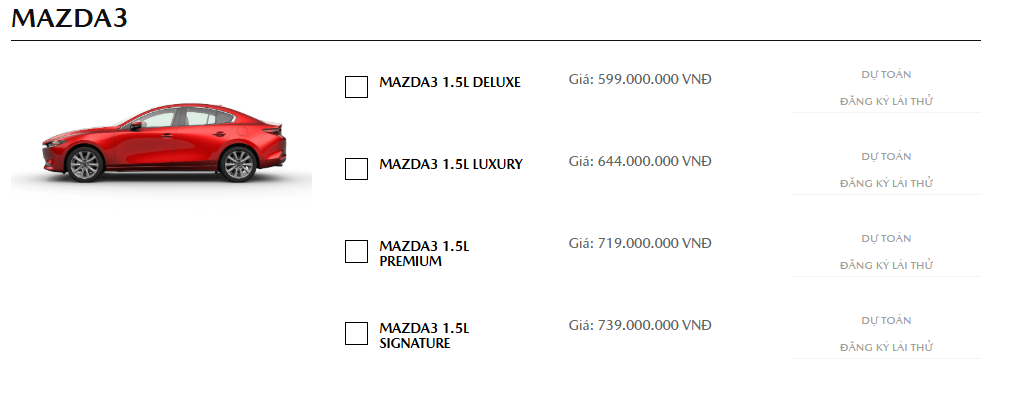Open DỰ TOÁN for the Luxury model
Image resolution: width=1010 pixels, height=413 pixels.
(886, 157)
